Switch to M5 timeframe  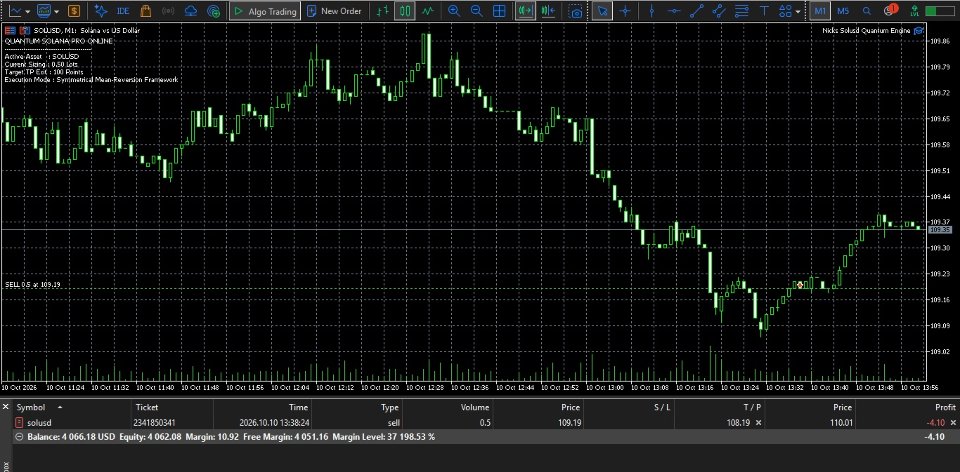843,11
